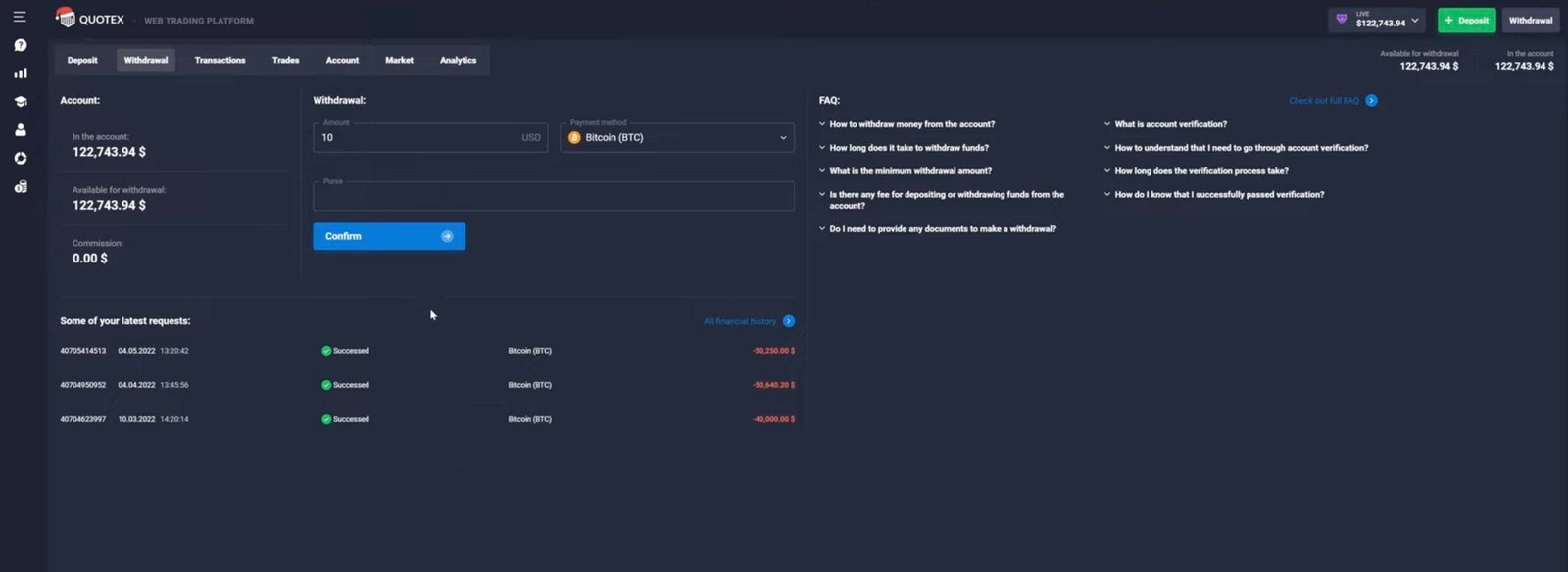Open the bottom sidebar chat icon
1568x572 pixels.
20,186
